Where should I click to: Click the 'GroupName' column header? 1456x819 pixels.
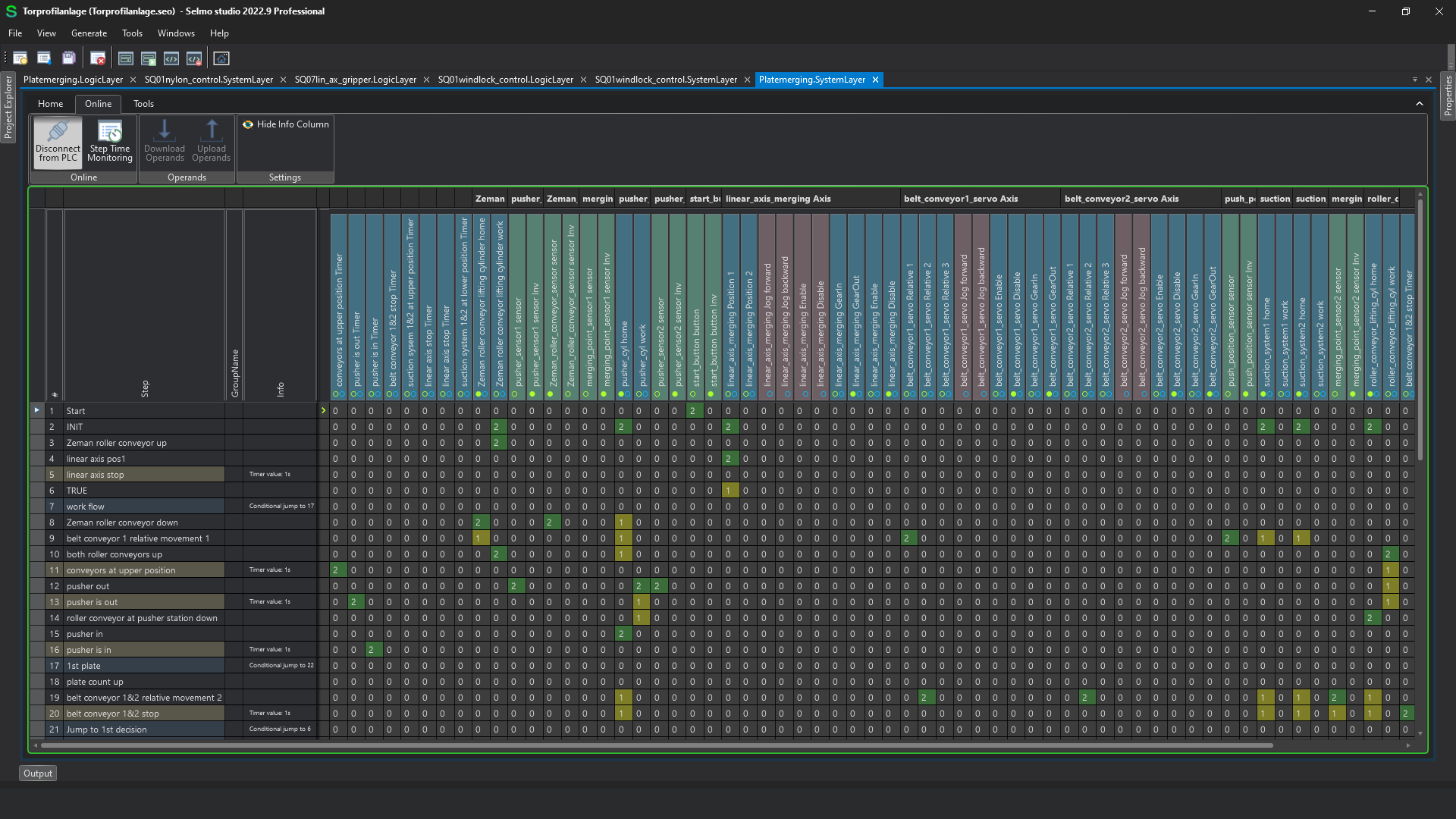point(234,305)
